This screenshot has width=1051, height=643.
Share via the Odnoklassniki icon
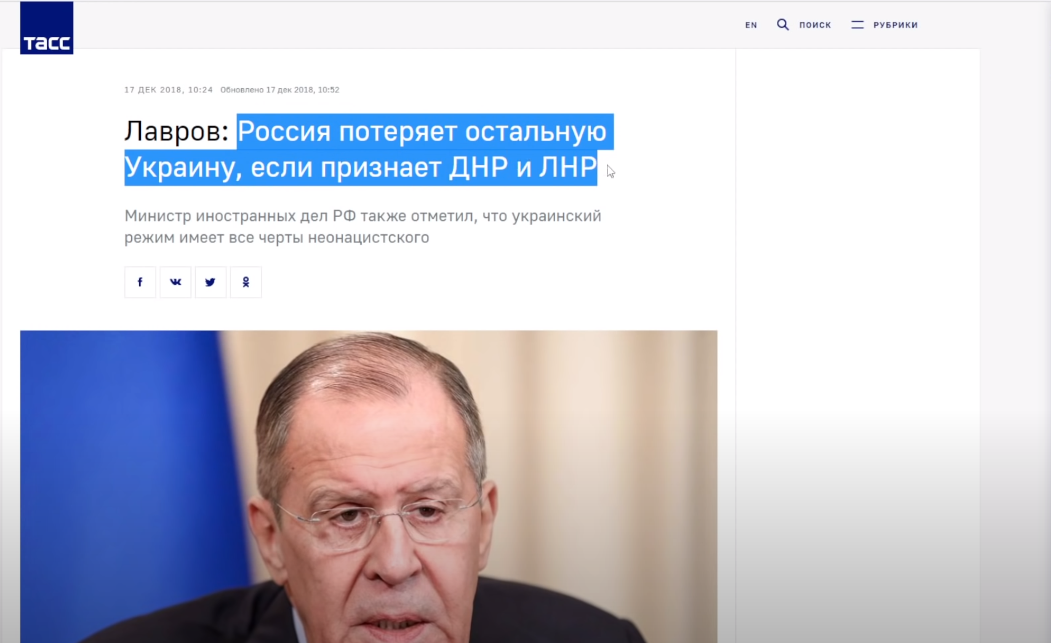coord(246,282)
